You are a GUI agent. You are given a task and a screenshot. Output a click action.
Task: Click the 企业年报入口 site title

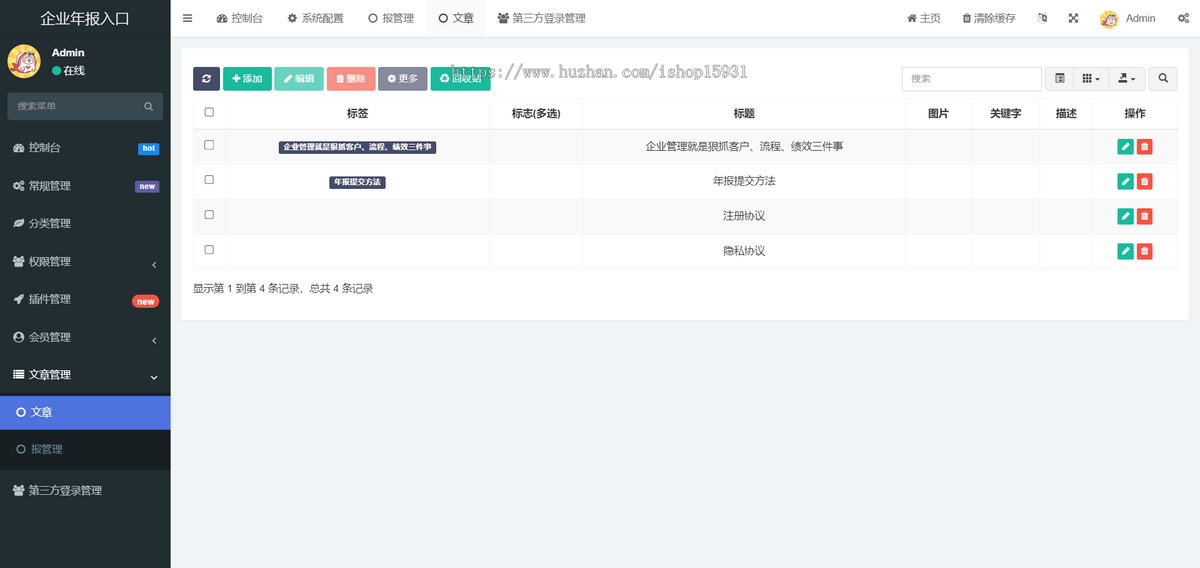click(85, 18)
